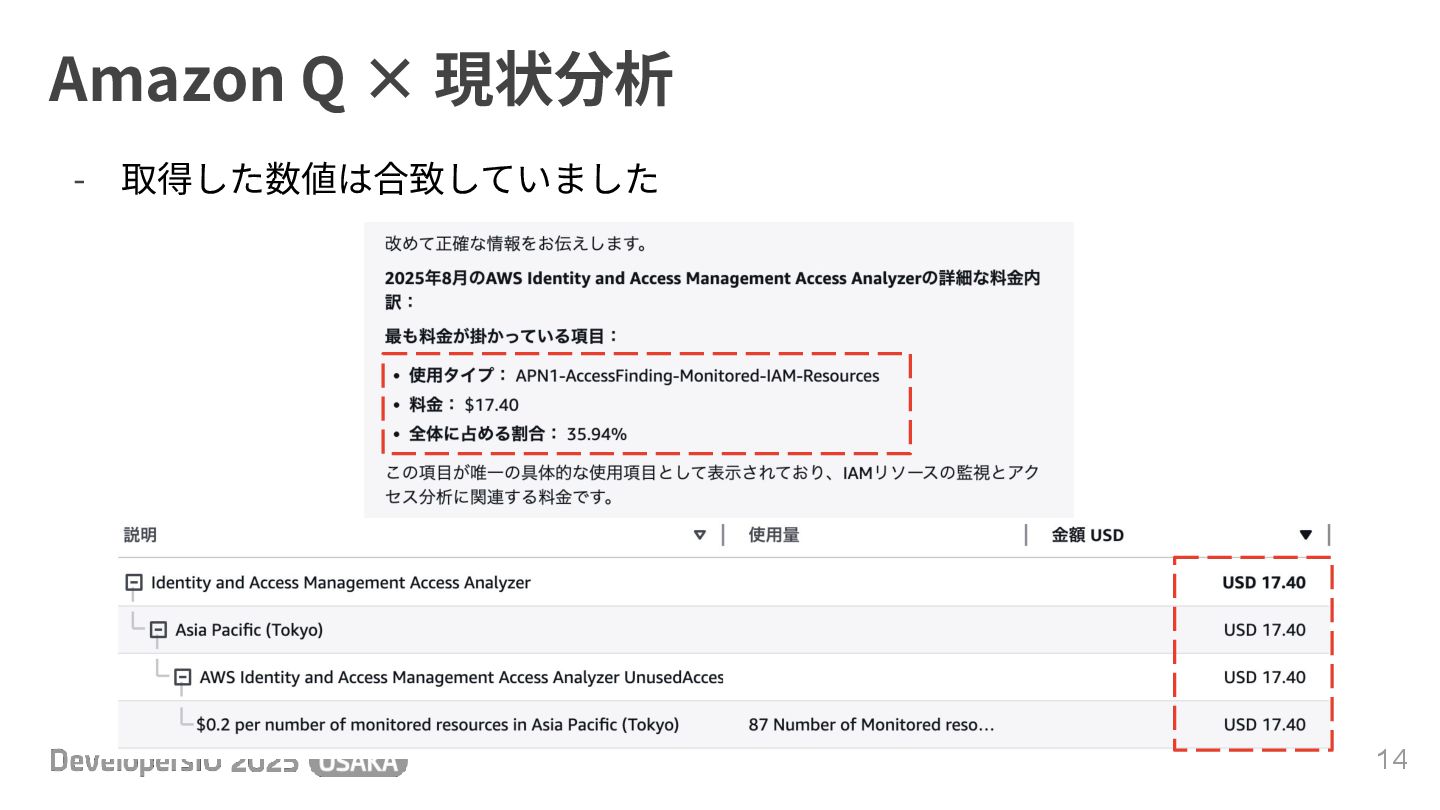Click the slide page number 14
This screenshot has height=810, width=1440.
tap(1392, 760)
